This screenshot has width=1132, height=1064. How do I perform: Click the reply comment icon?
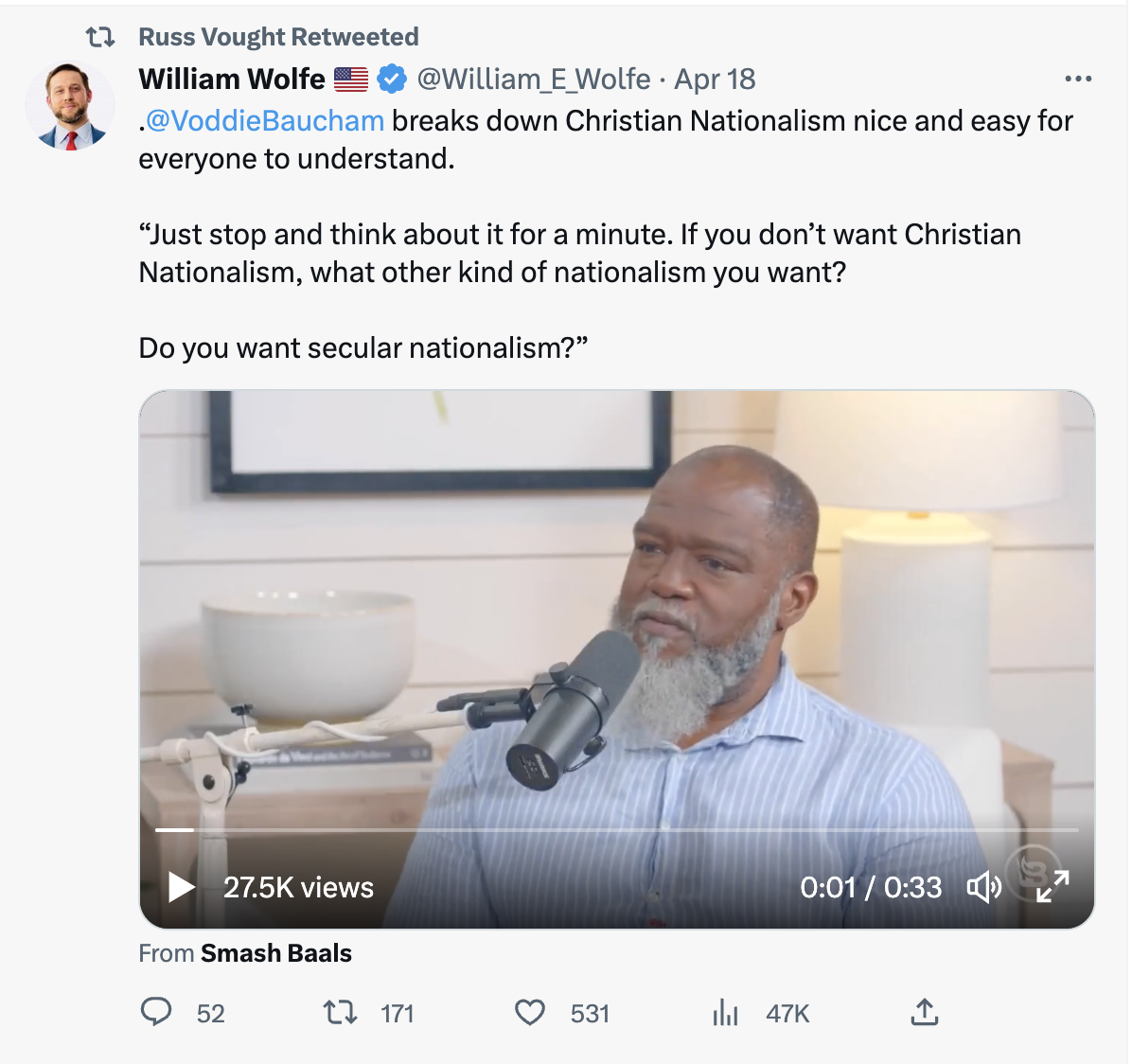pyautogui.click(x=156, y=1012)
